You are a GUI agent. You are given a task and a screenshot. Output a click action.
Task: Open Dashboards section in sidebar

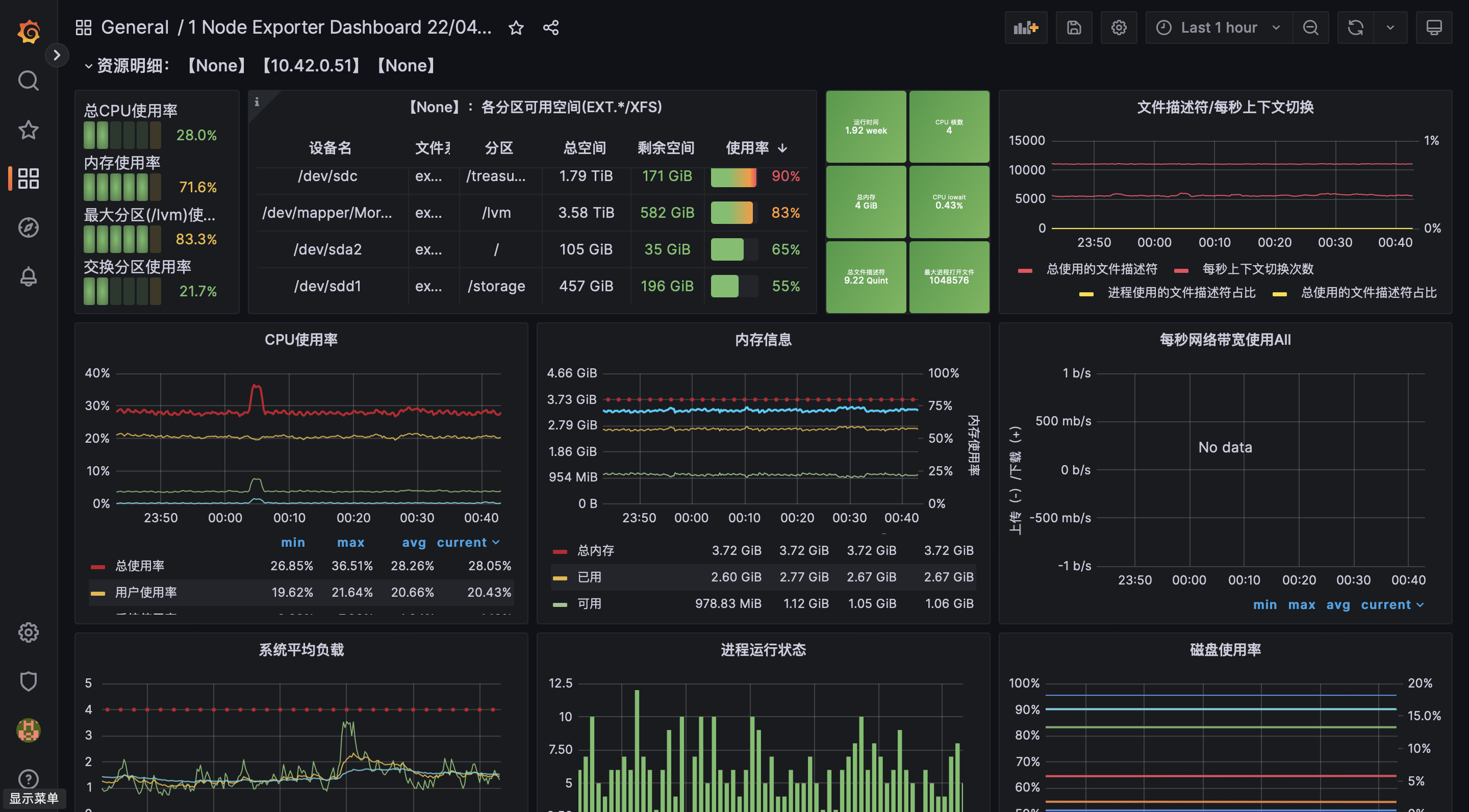[x=29, y=179]
